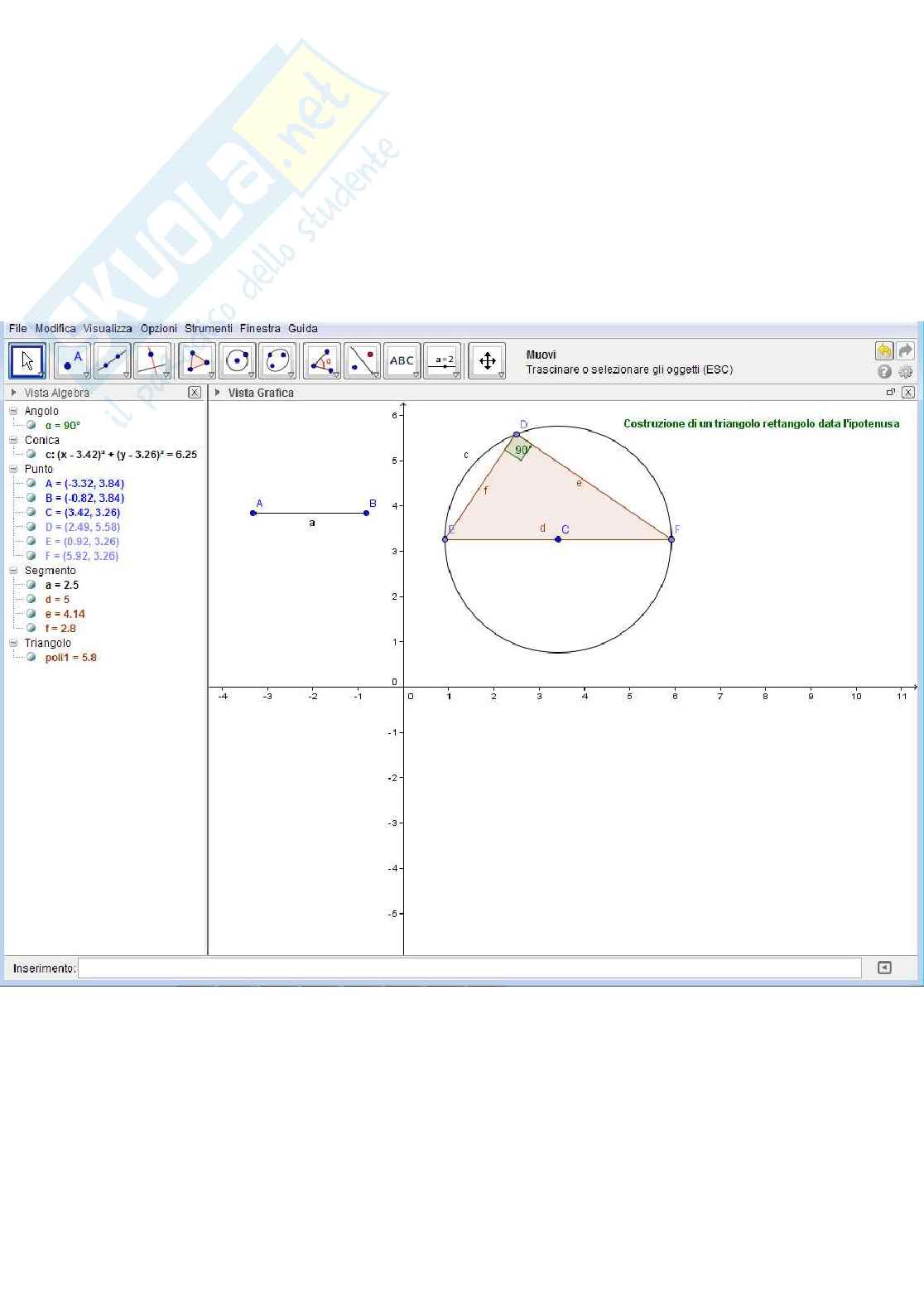The height and width of the screenshot is (1308, 924).
Task: Open the Visualizza menu
Action: pos(108,329)
